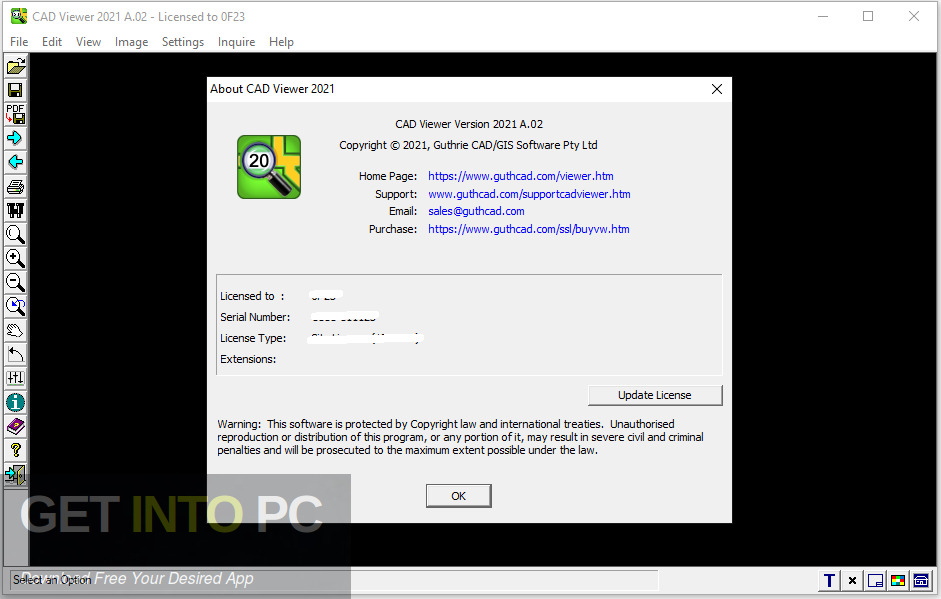Viewport: 941px width, 599px height.
Task: Open the guthcad.com viewer.htm home page link
Action: click(x=521, y=176)
